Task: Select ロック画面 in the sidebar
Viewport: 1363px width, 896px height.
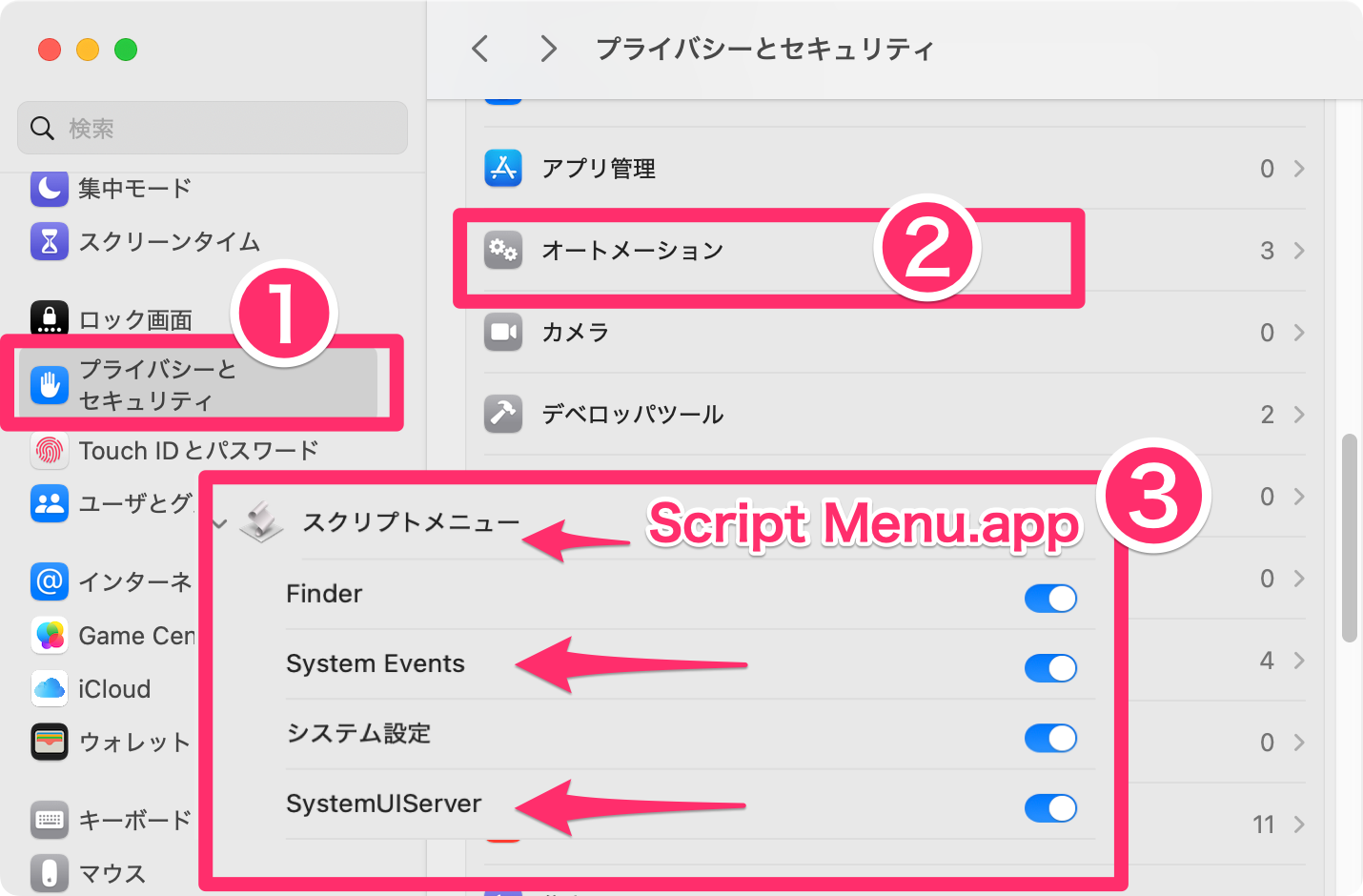Action: click(x=135, y=319)
